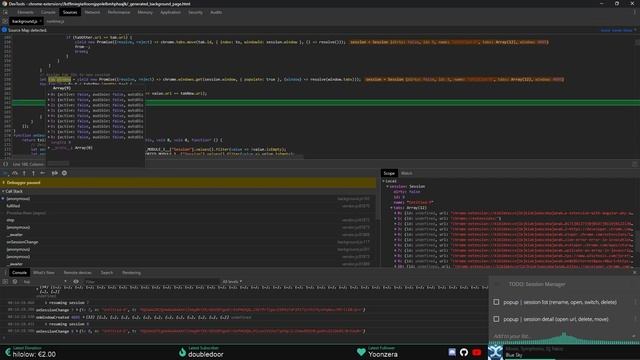Toggle the sources navigator pane icon
This screenshot has width=640, height=360.
4,21
